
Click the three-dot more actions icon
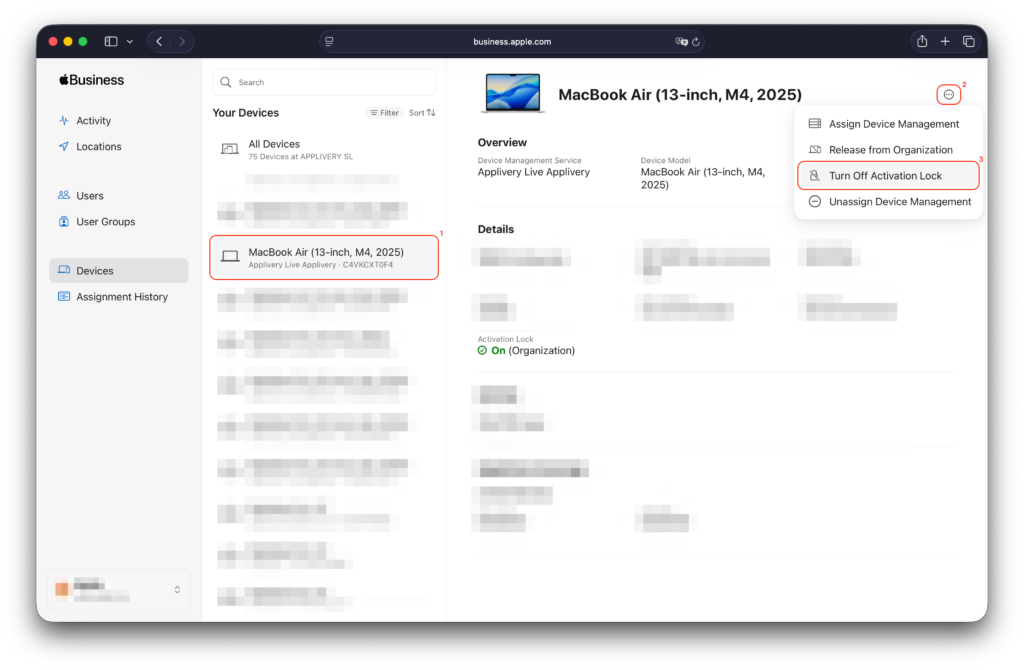[x=948, y=95]
